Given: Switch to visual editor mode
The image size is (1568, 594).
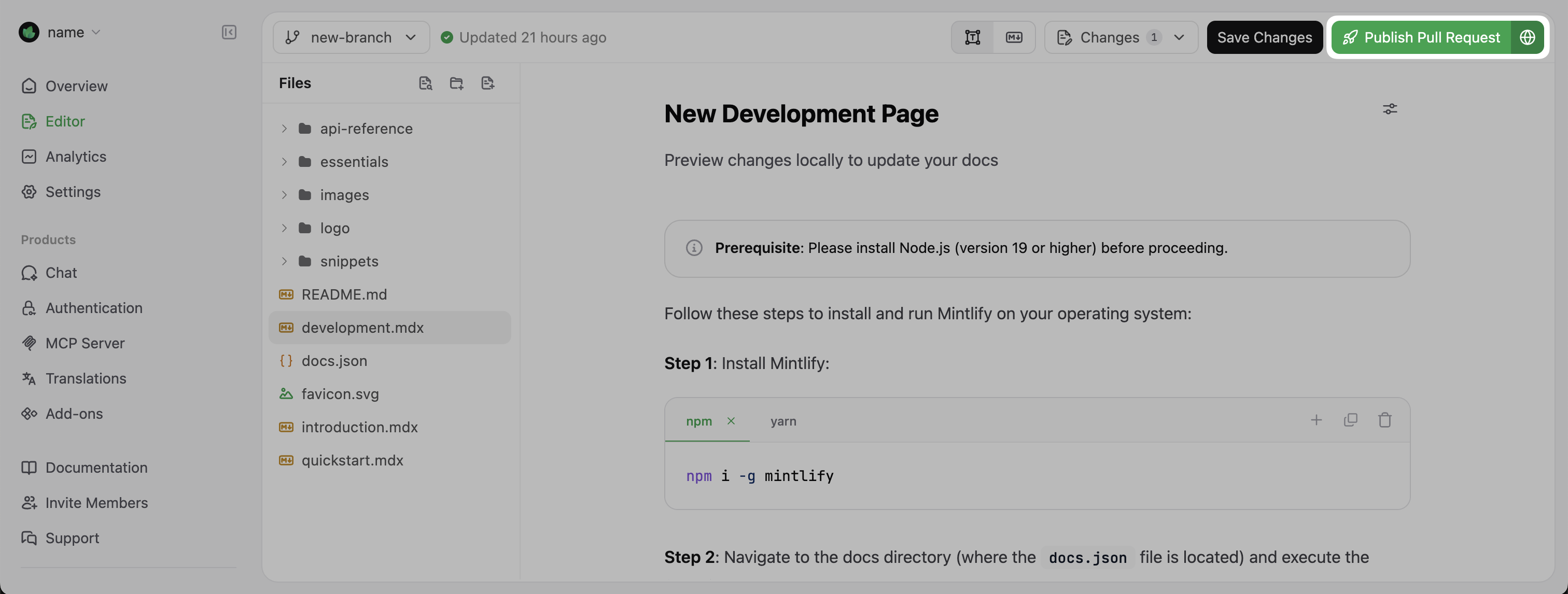Looking at the screenshot, I should pyautogui.click(x=972, y=37).
